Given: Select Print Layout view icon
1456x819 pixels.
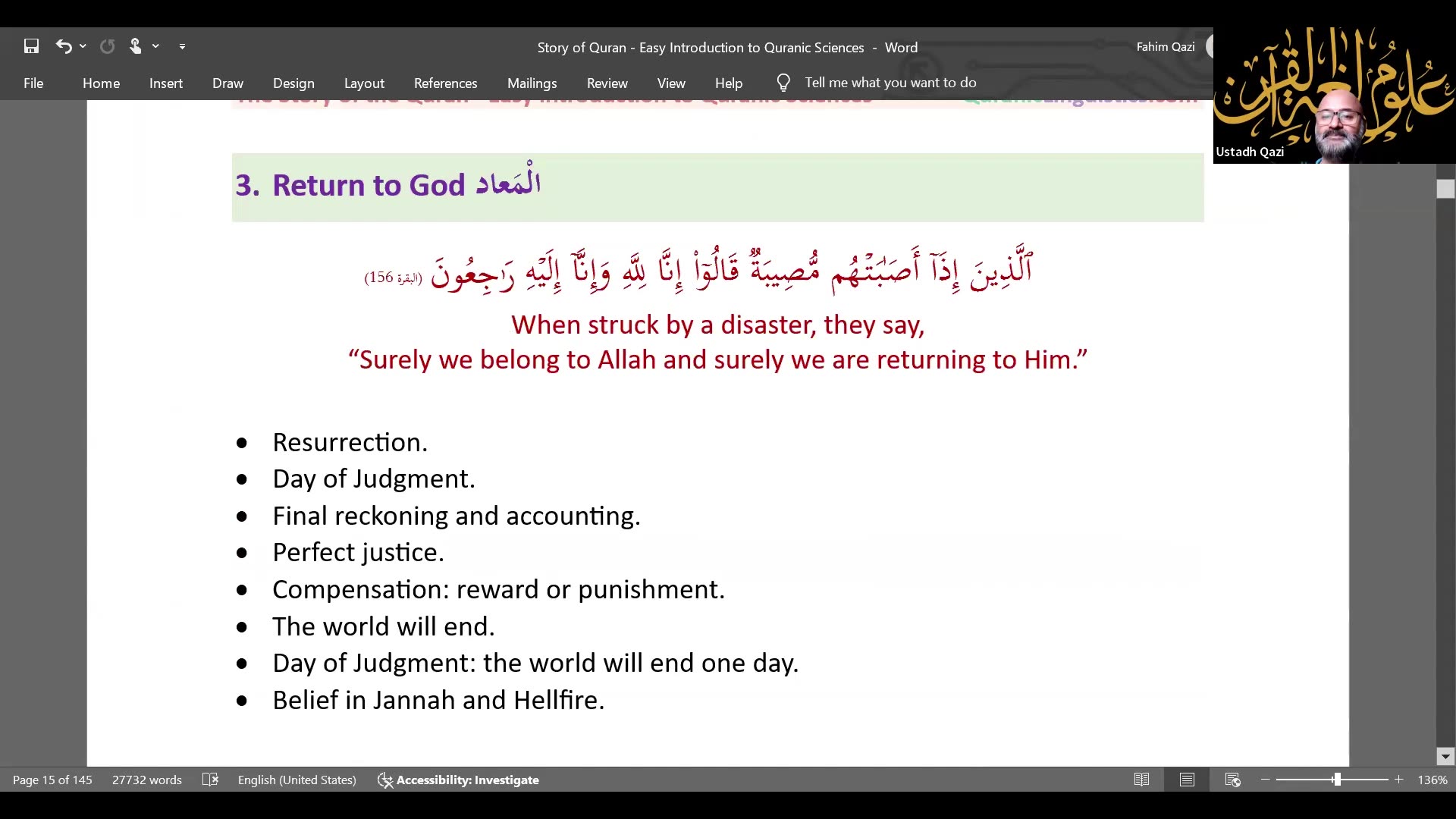Looking at the screenshot, I should click(x=1188, y=779).
